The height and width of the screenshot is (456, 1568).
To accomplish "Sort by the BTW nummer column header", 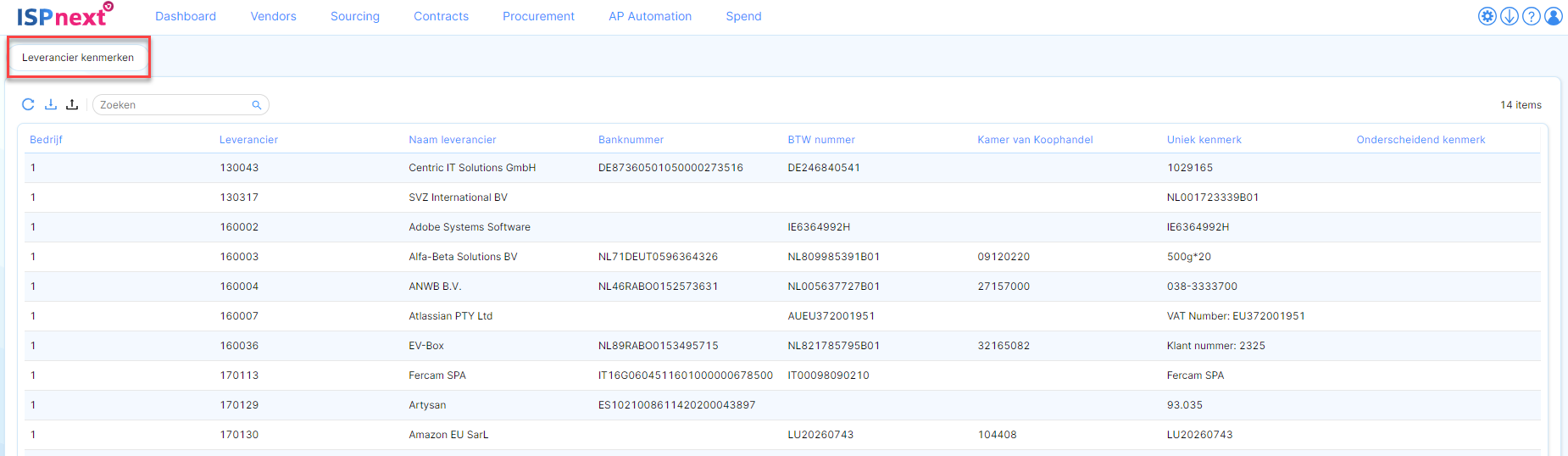I will coord(821,140).
